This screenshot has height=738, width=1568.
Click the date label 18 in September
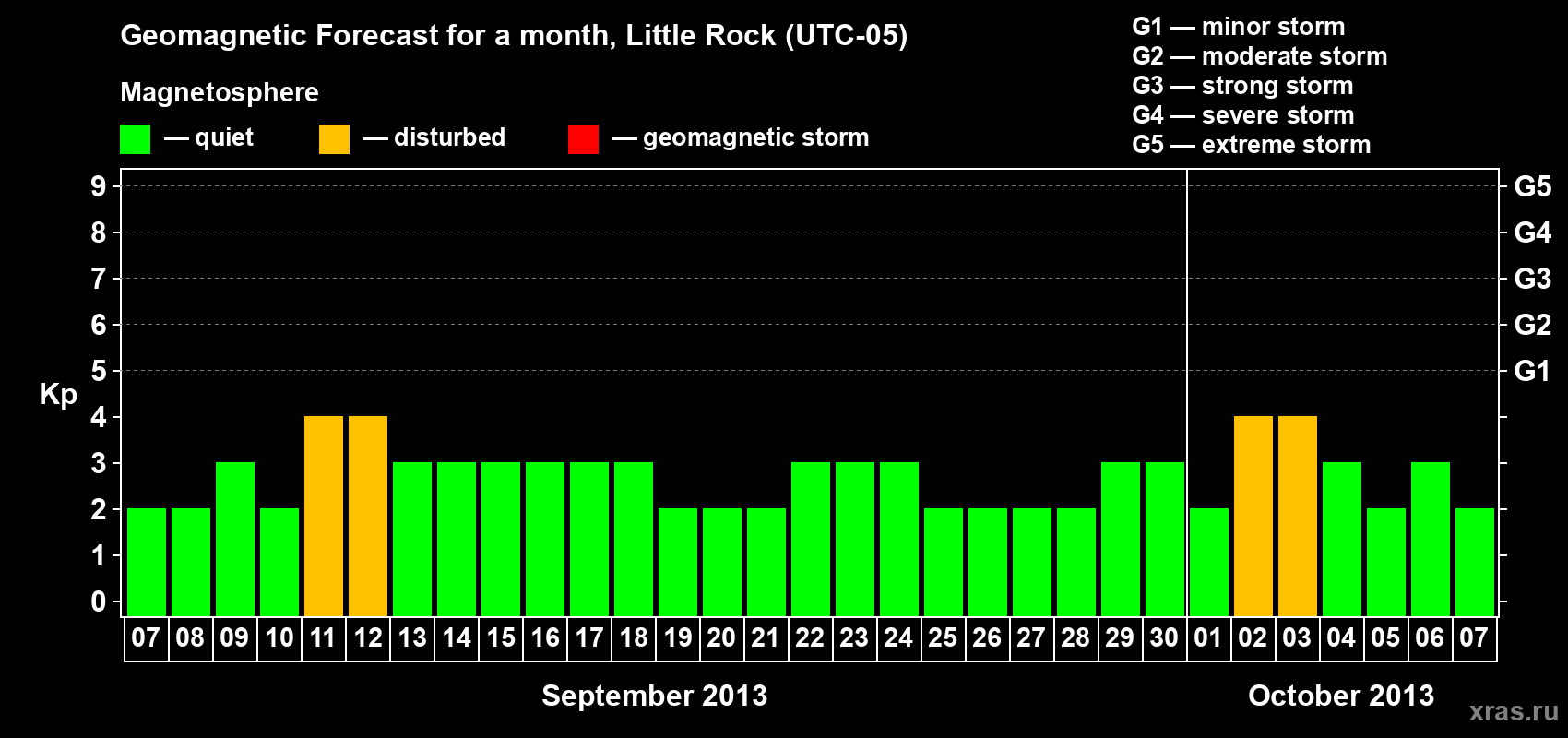coord(634,638)
